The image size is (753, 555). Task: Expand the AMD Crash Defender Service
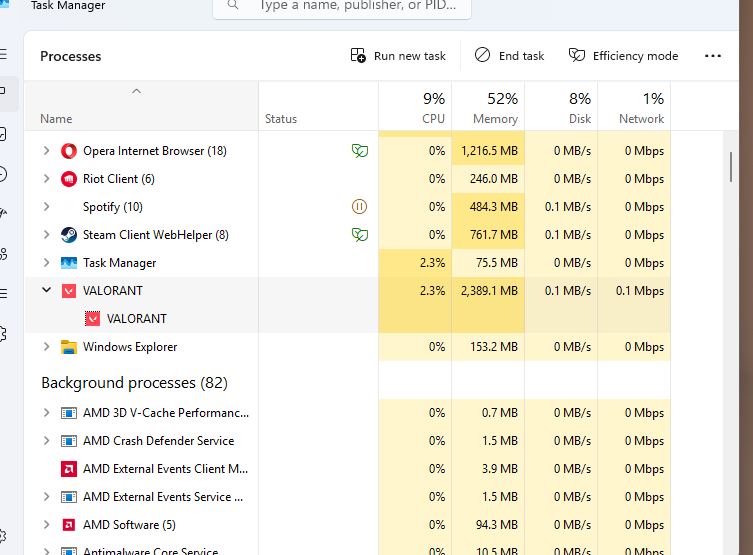pos(46,441)
